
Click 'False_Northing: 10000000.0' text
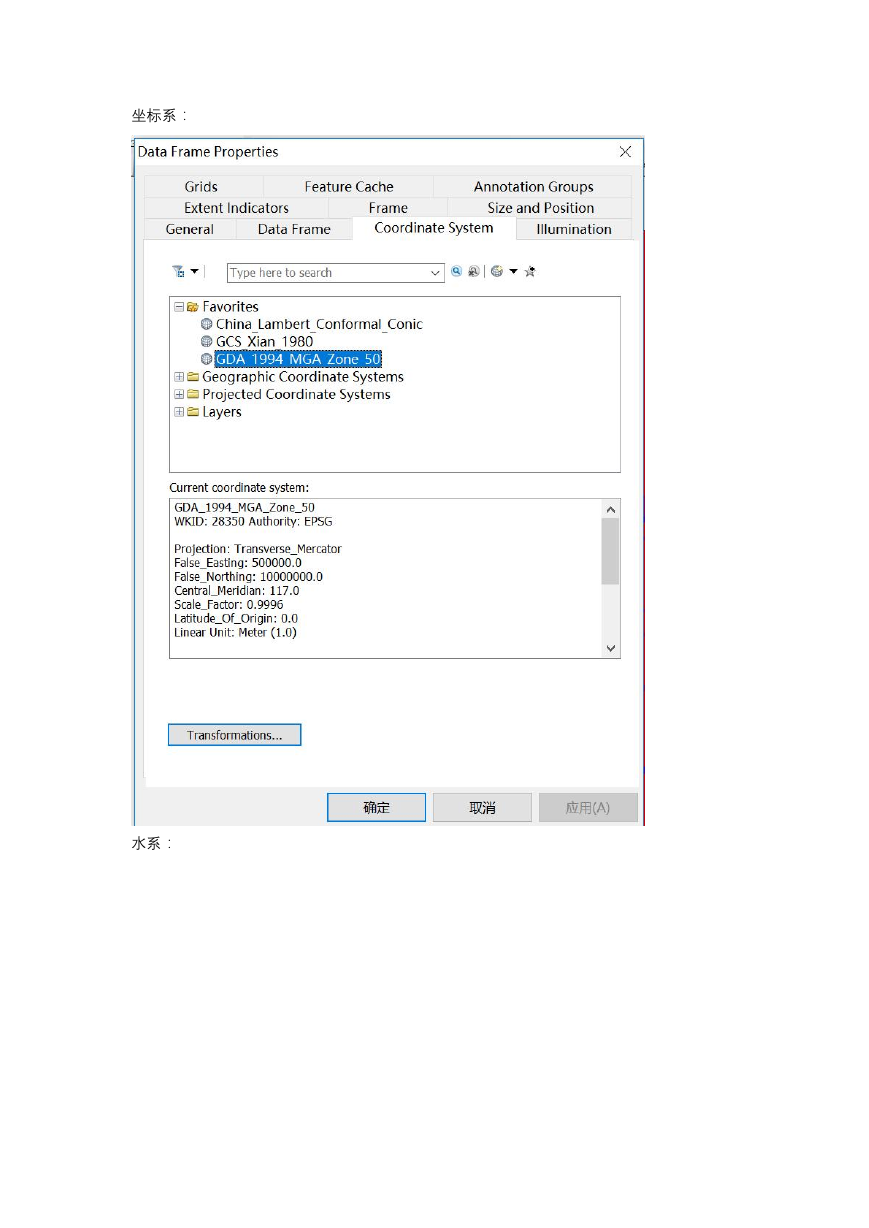pyautogui.click(x=248, y=577)
